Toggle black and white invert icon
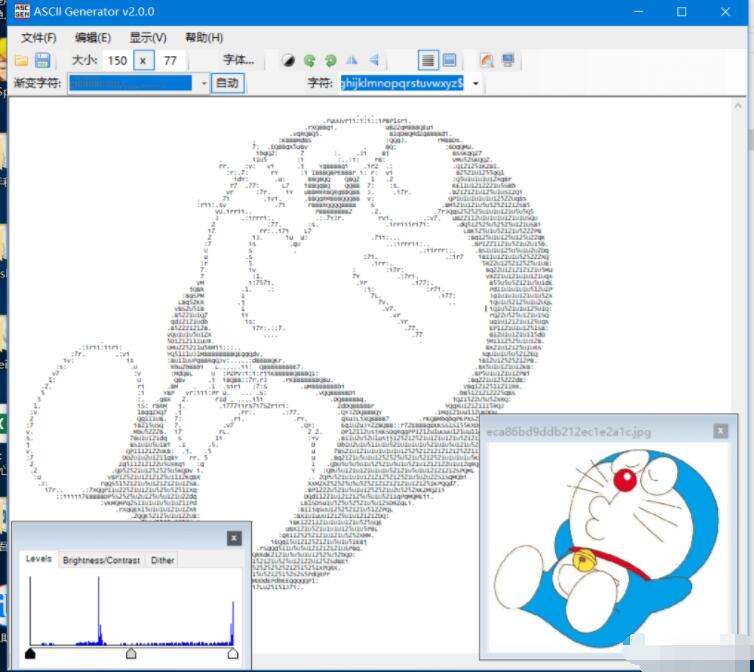This screenshot has height=672, width=754. tap(288, 61)
